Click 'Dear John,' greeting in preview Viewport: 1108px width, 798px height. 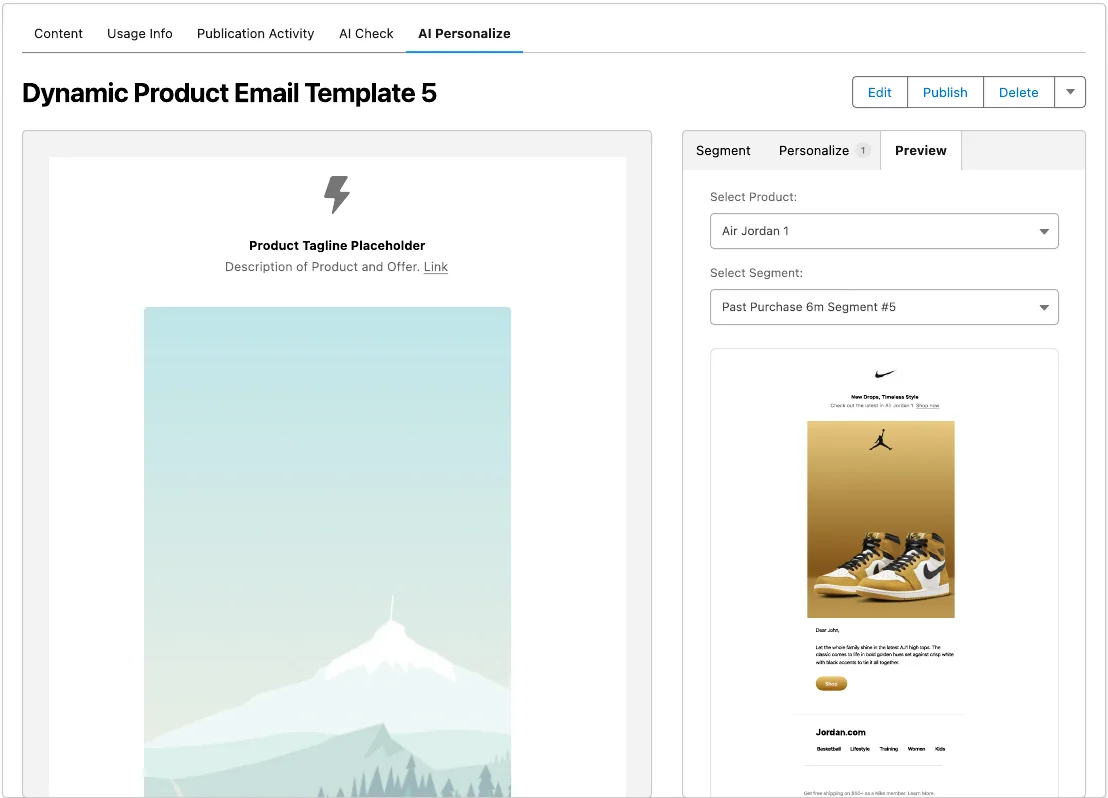coord(827,630)
